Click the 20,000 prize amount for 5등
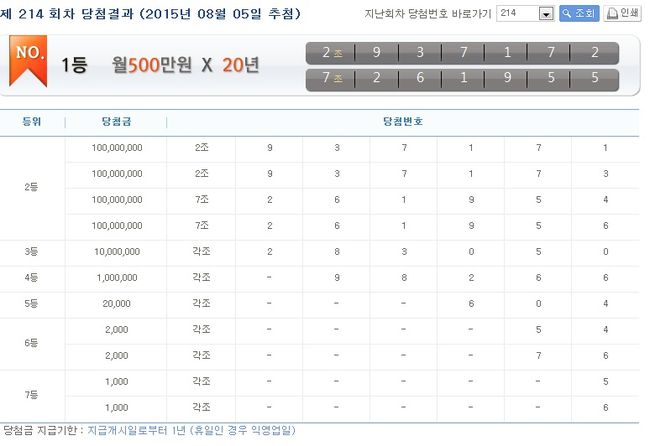Screen dimensions: 650x446 (115, 303)
